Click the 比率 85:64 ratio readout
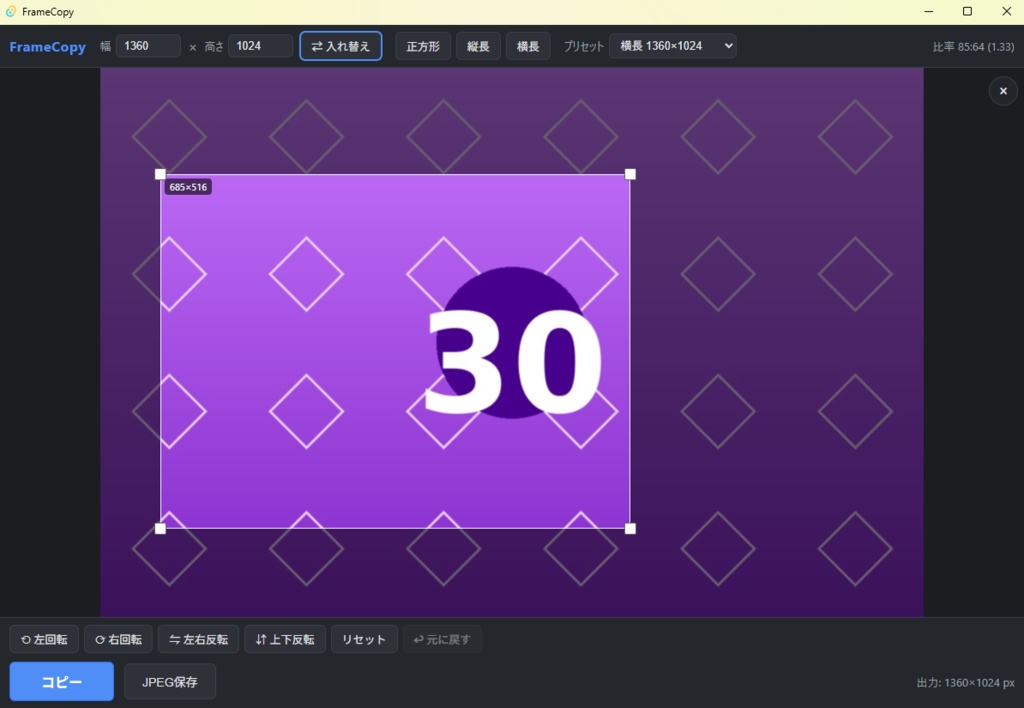This screenshot has height=708, width=1024. (x=973, y=47)
